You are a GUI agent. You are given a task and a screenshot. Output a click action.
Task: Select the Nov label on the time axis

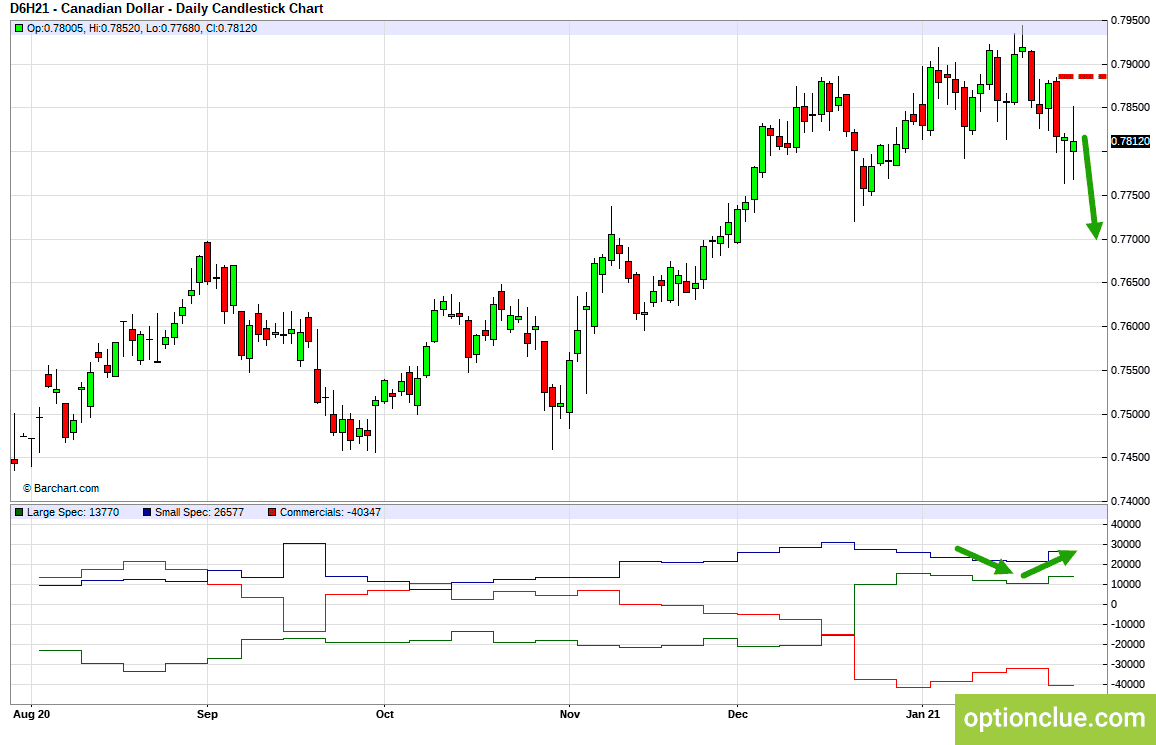(570, 714)
